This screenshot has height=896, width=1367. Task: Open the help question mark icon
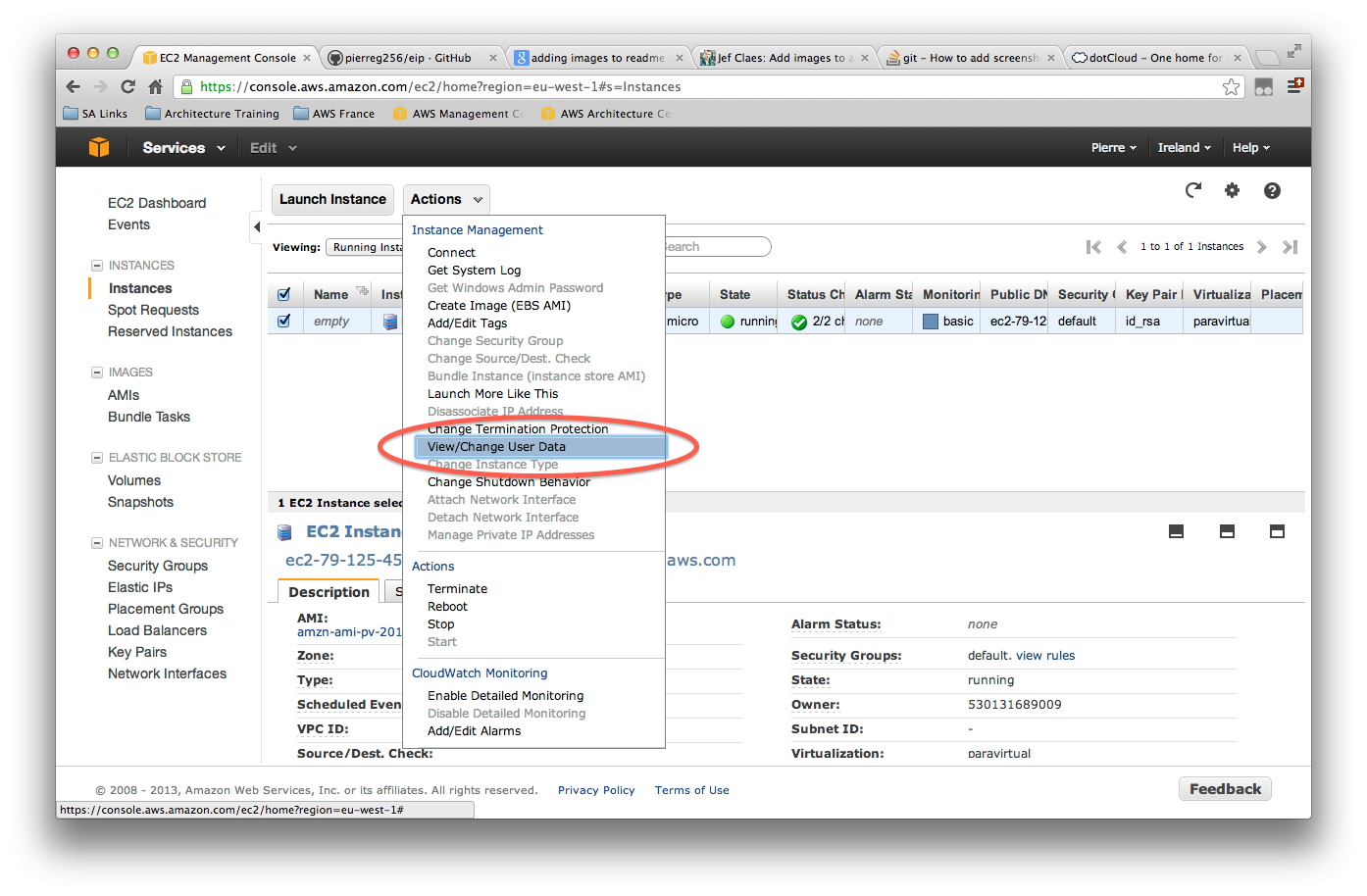[1272, 191]
